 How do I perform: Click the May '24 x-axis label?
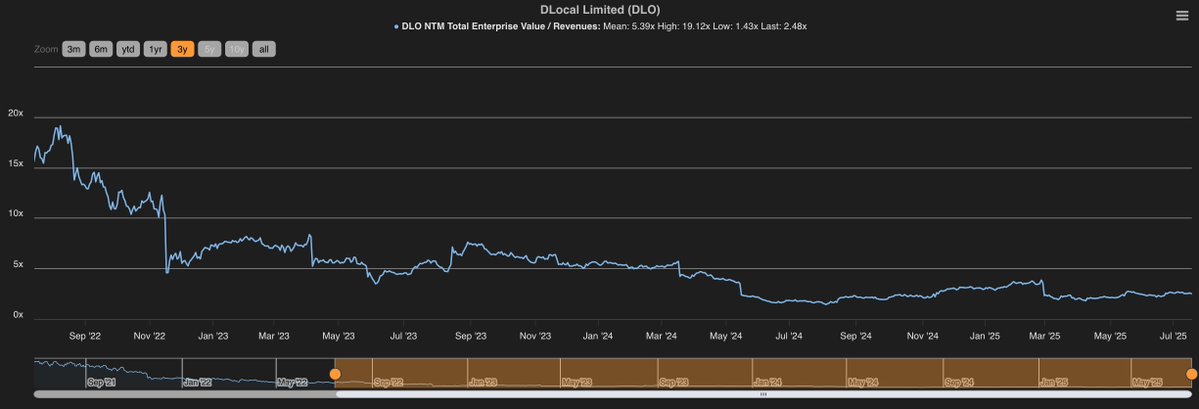(725, 336)
